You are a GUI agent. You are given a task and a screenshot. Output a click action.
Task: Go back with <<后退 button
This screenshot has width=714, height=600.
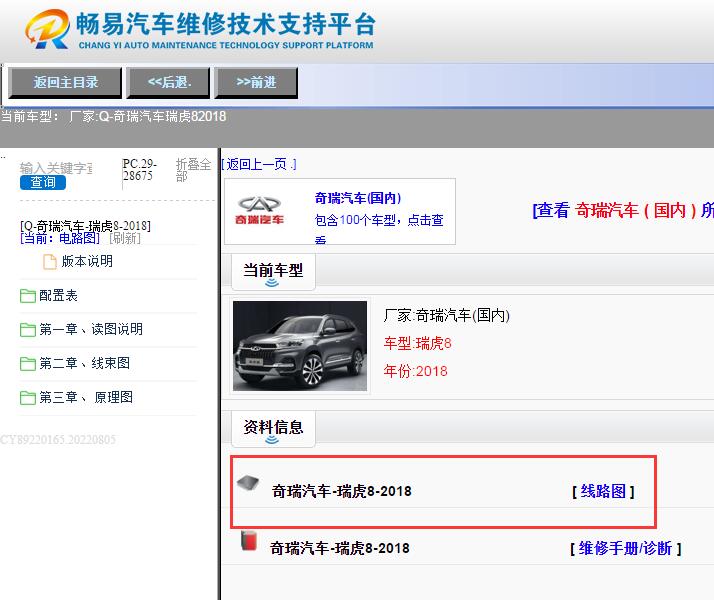coord(168,82)
